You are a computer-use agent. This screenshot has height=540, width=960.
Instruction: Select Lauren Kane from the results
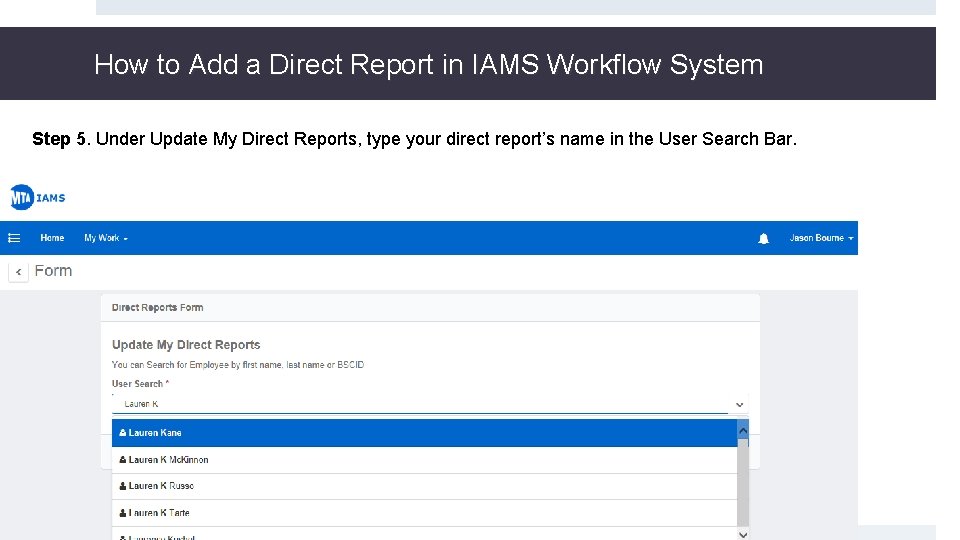click(x=424, y=433)
